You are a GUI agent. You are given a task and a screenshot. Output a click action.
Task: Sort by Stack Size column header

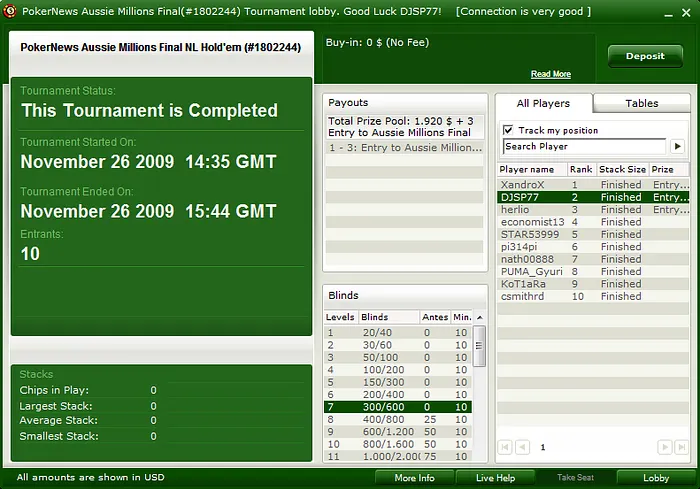[x=622, y=170]
